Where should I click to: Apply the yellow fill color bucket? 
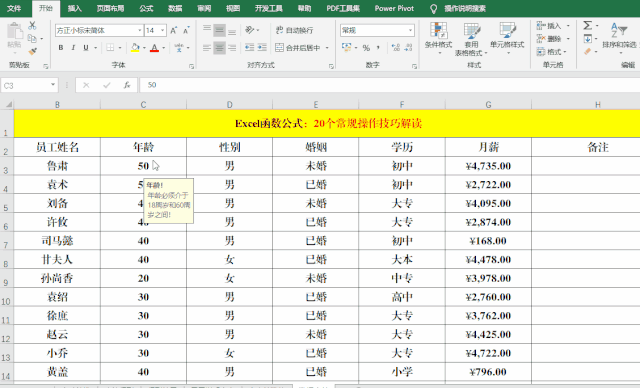[135, 48]
